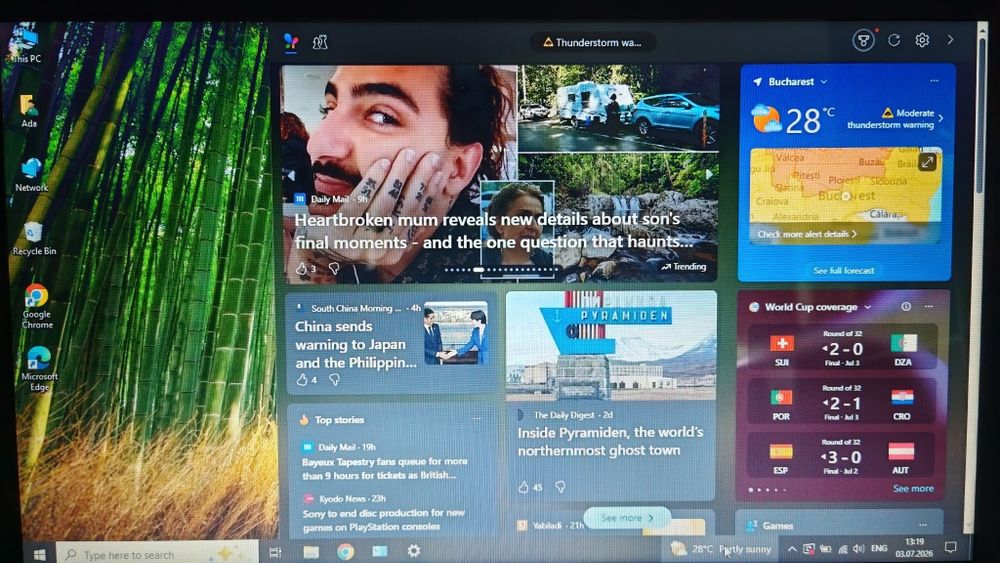Click the Type here to search box
1000x563 pixels.
coord(158,554)
